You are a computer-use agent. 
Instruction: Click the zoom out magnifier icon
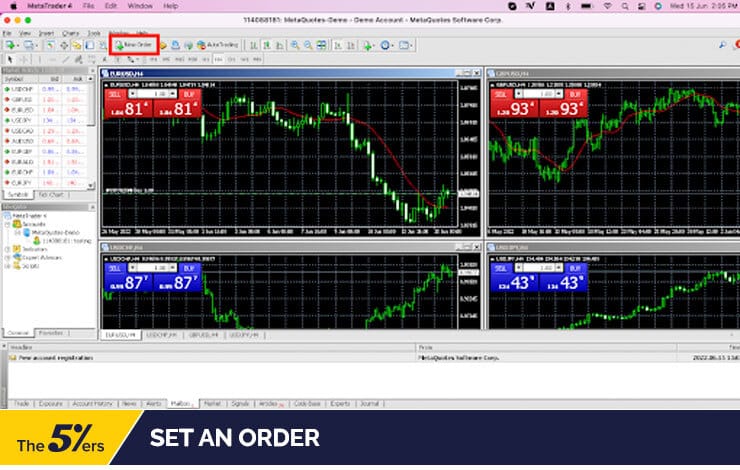[308, 45]
